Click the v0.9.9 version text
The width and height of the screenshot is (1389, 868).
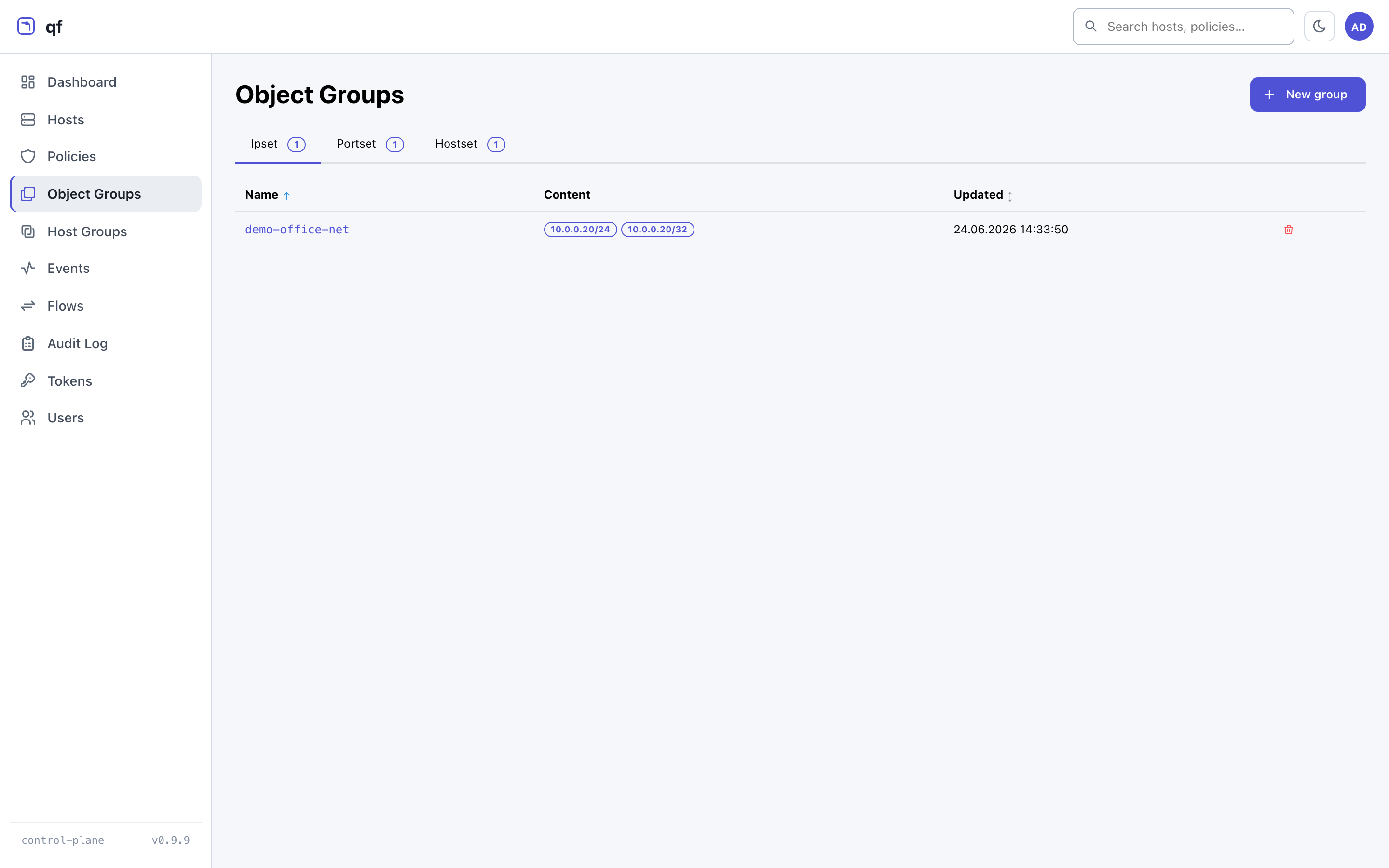[x=170, y=840]
